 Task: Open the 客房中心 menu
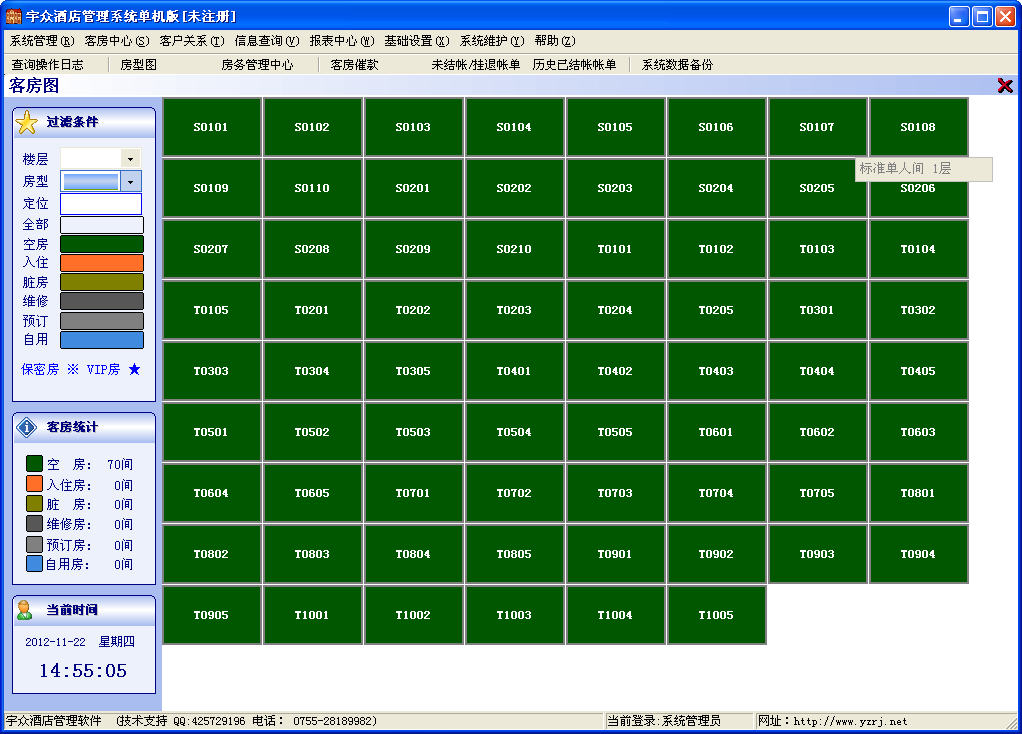pos(116,41)
